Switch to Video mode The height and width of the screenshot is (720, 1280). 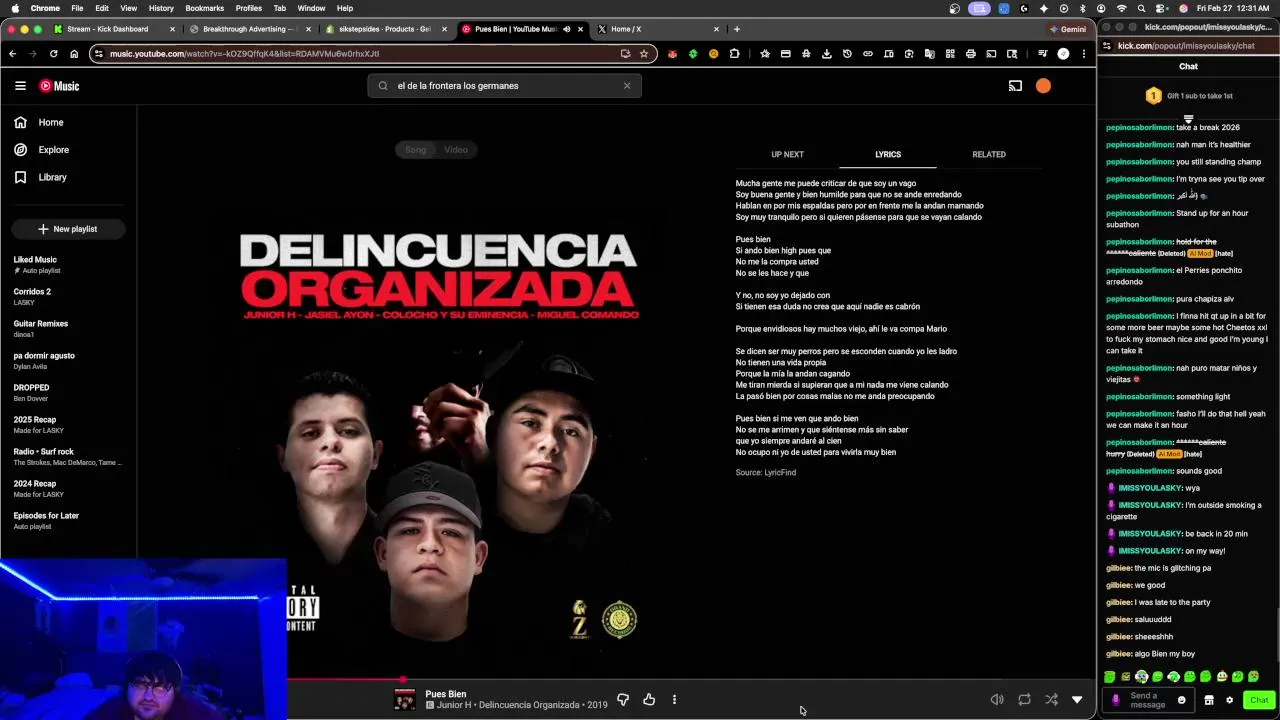point(456,150)
